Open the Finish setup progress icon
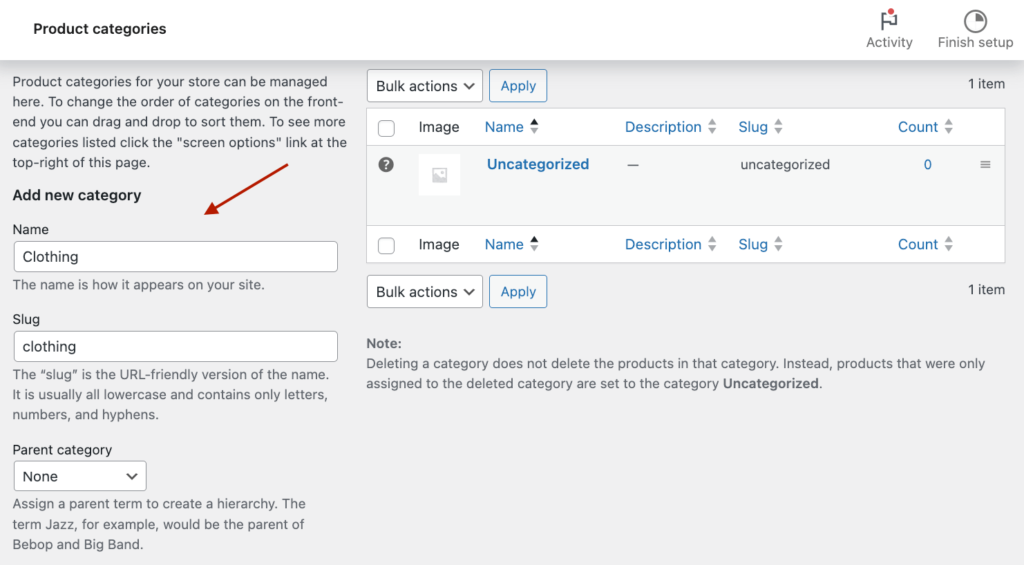Viewport: 1024px width, 565px height. click(x=975, y=21)
